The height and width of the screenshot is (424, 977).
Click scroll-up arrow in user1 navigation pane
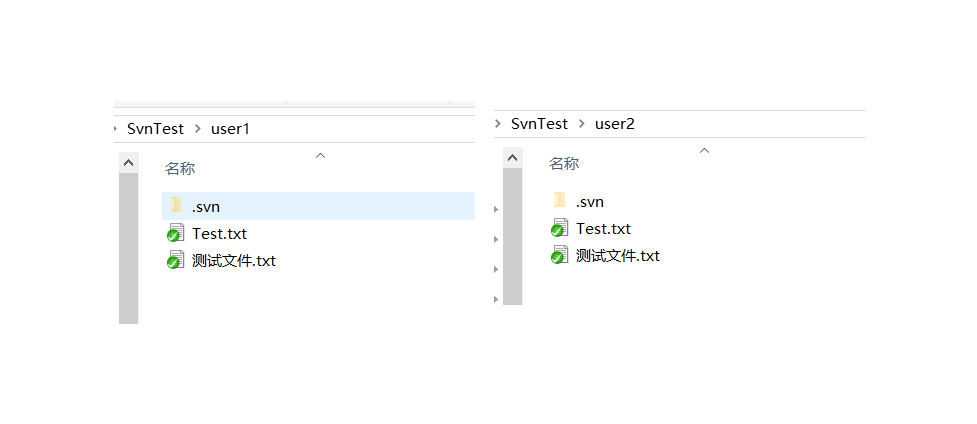(x=128, y=163)
